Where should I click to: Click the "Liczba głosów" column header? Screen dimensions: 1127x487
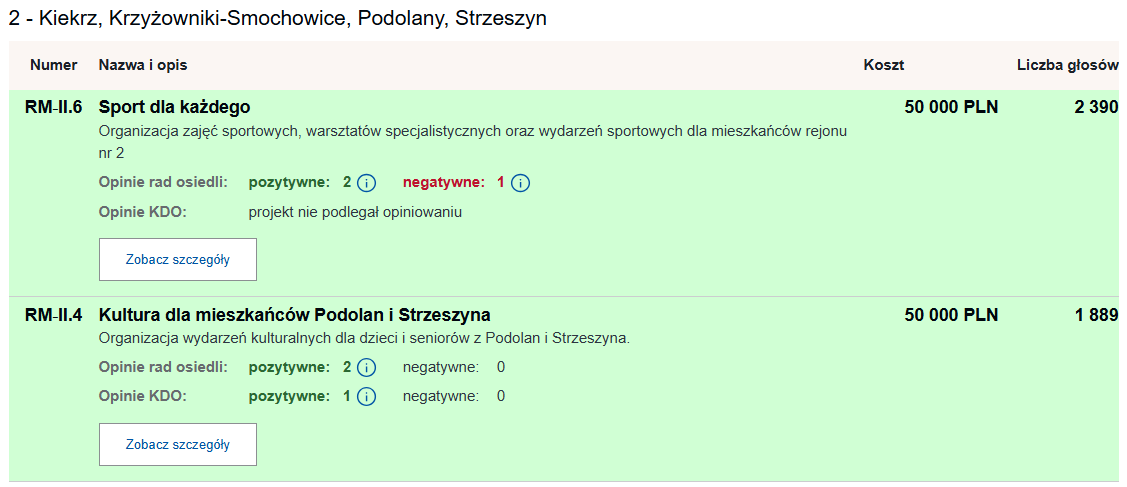(1067, 65)
